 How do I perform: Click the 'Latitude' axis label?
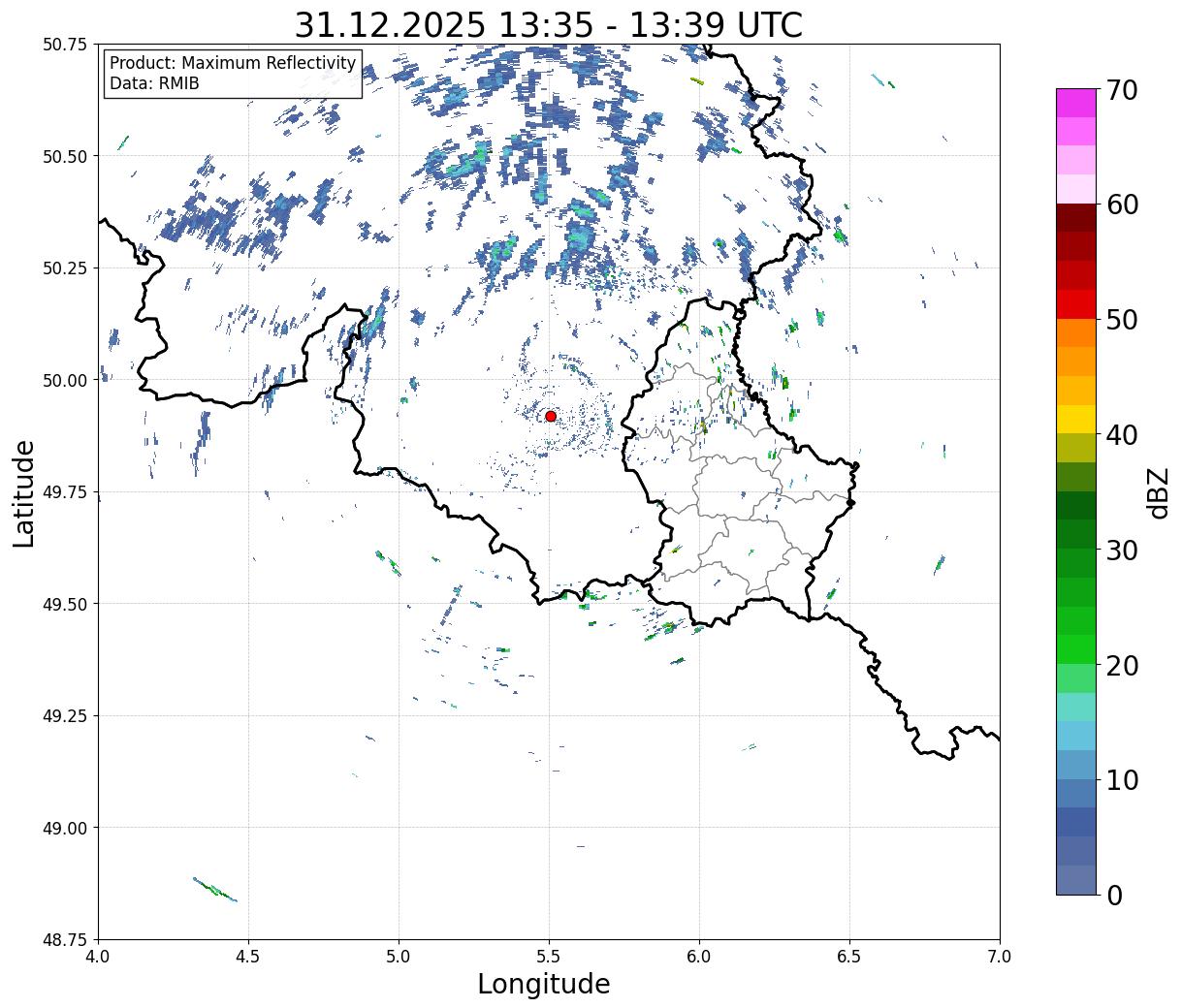point(24,492)
